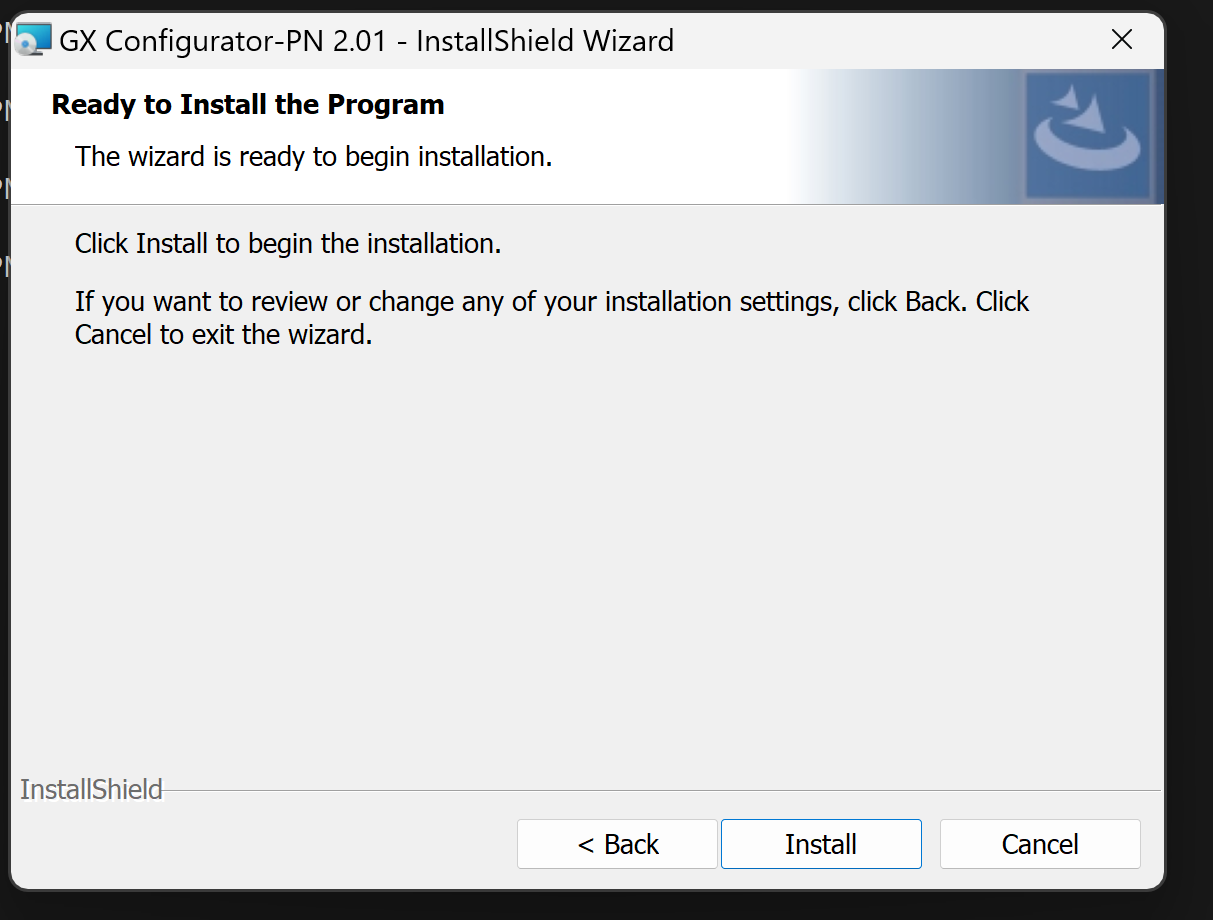Click the InstallShield logo banner image
The image size is (1213, 920).
coord(1089,136)
